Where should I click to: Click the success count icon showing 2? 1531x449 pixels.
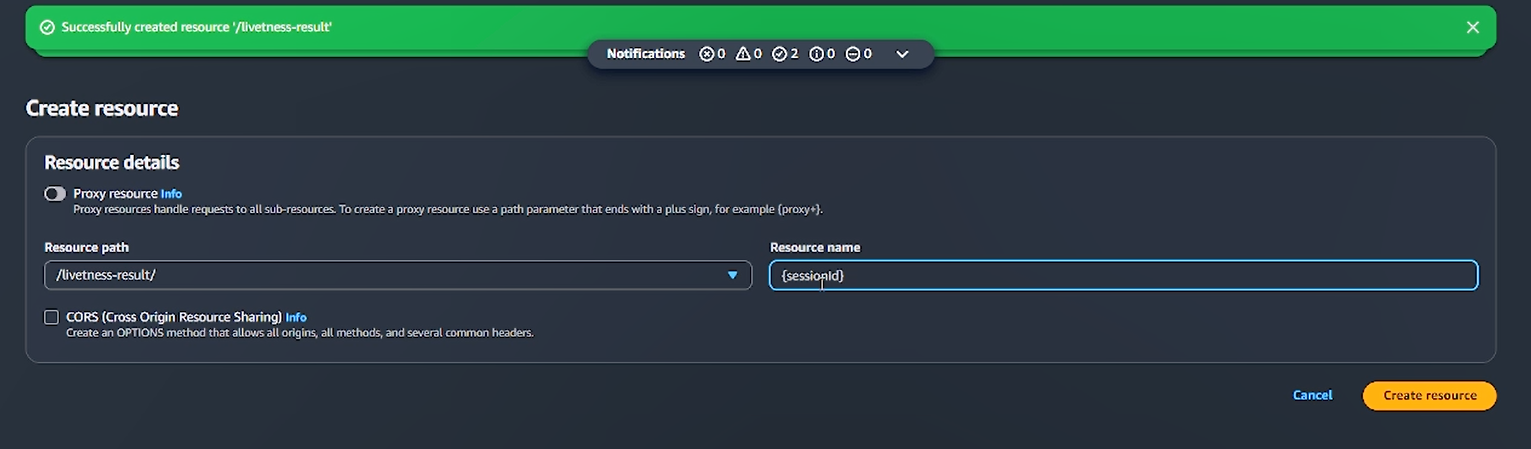pos(780,54)
